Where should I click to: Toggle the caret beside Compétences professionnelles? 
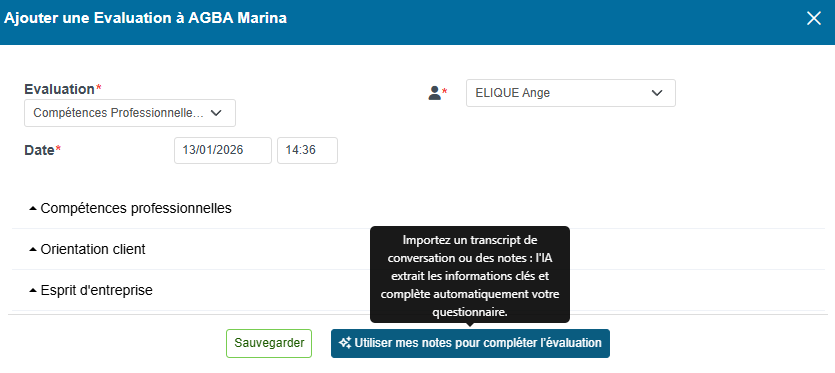tap(33, 208)
